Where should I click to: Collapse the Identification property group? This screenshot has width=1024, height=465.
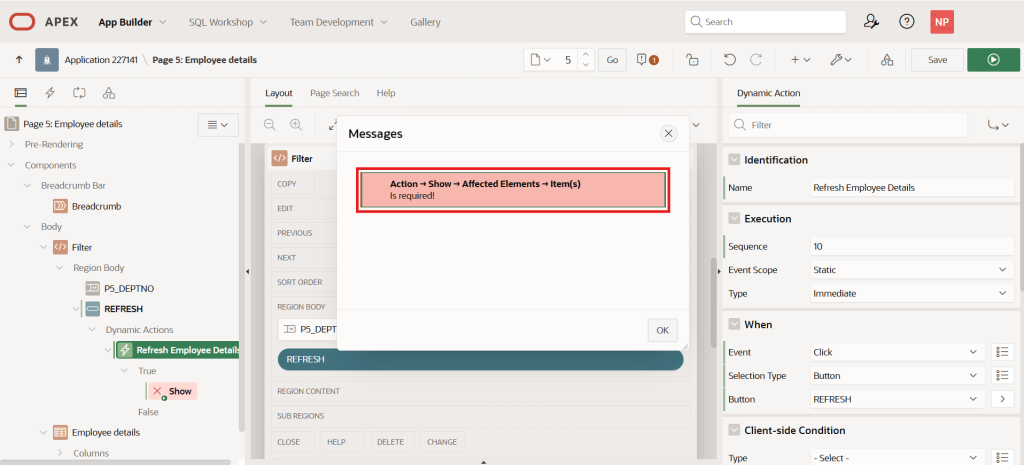click(734, 160)
